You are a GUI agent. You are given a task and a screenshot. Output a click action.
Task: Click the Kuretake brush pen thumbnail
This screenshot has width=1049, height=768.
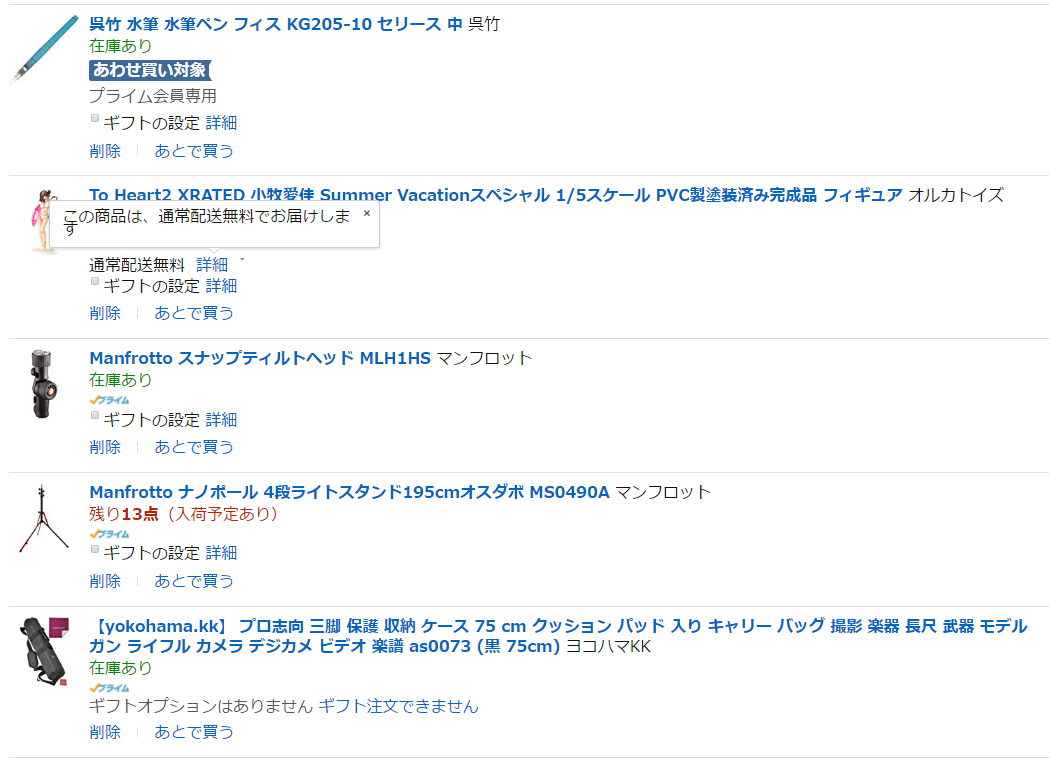pyautogui.click(x=45, y=48)
